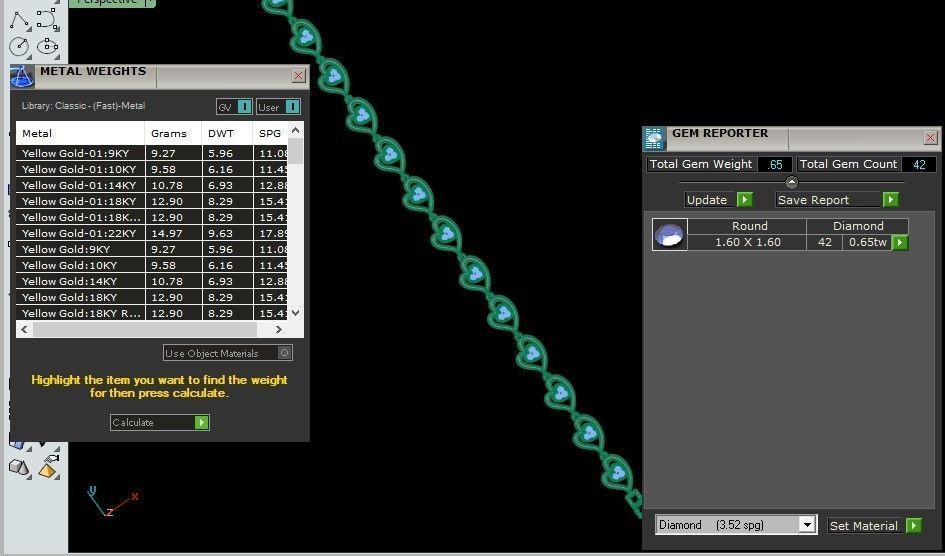This screenshot has height=556, width=945.
Task: Click the Perspective viewport tab
Action: click(x=107, y=2)
